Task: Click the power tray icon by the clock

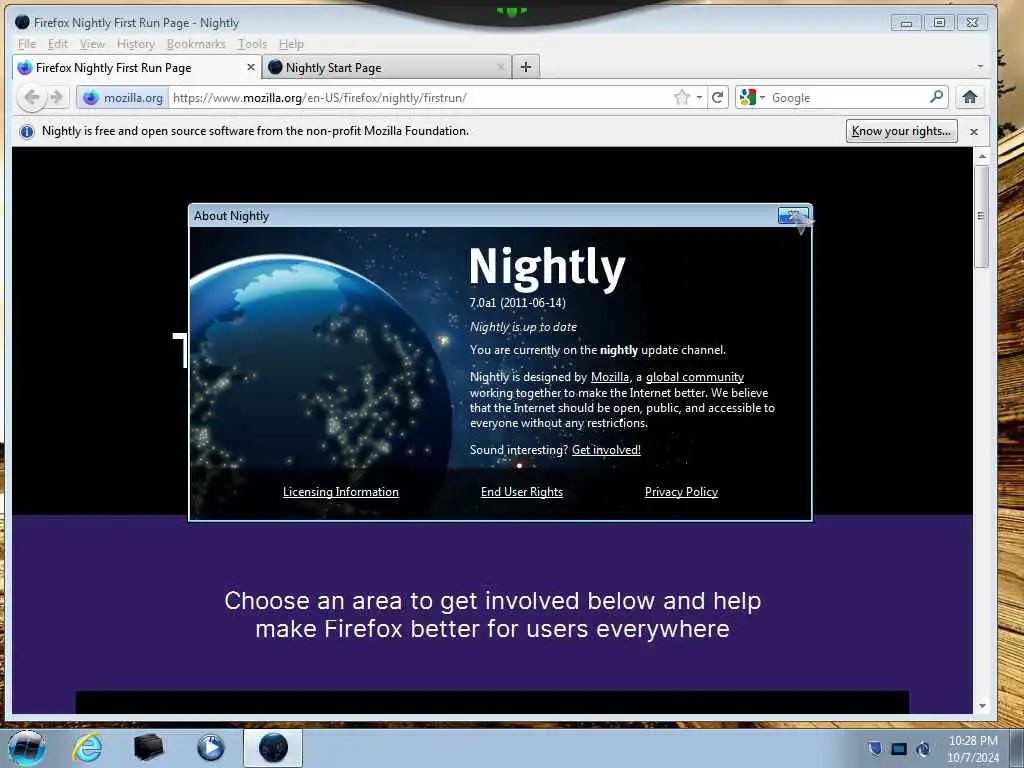Action: pyautogui.click(x=923, y=748)
